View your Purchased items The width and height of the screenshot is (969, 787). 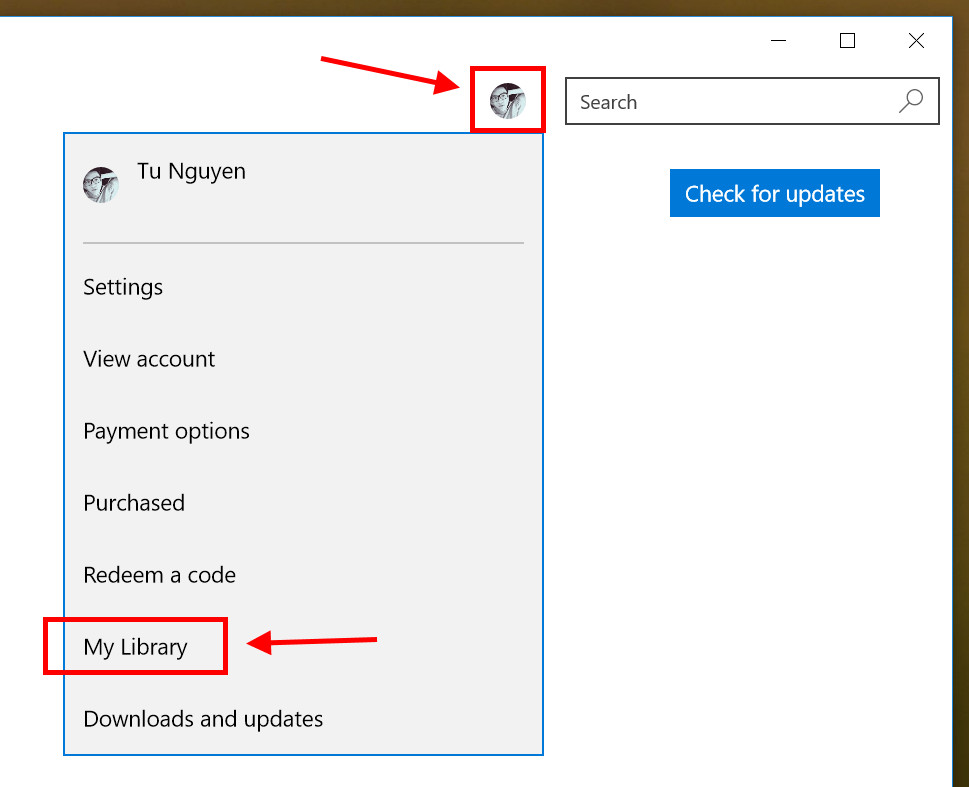click(133, 503)
